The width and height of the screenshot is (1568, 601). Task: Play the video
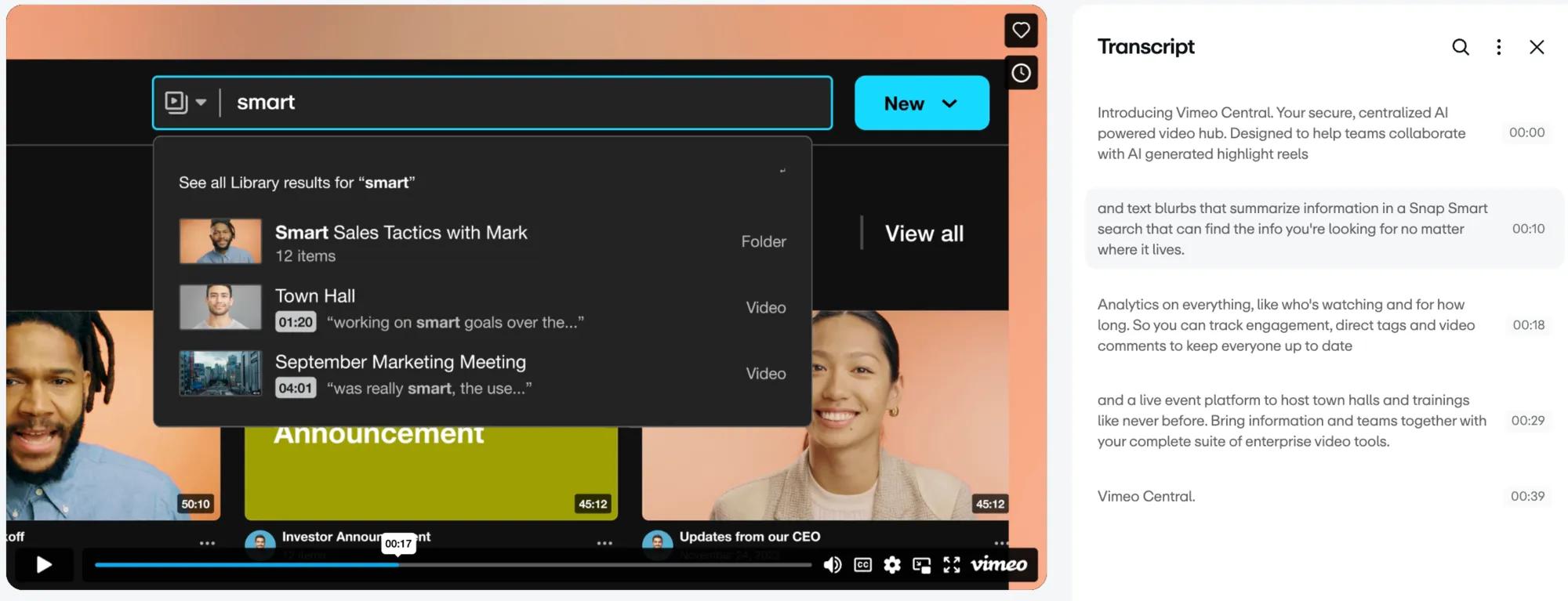click(44, 564)
